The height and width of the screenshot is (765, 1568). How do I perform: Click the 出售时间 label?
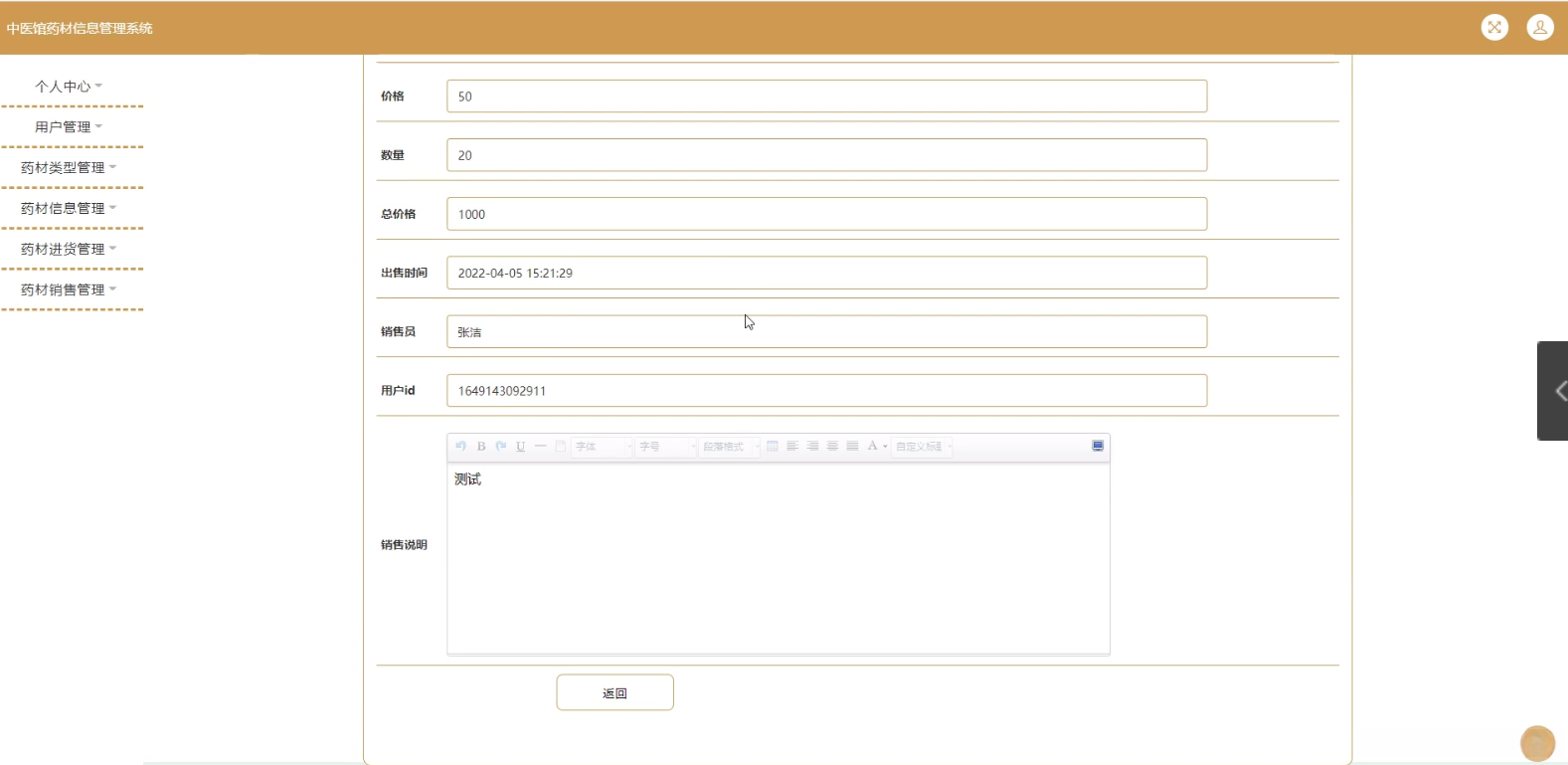pos(404,273)
